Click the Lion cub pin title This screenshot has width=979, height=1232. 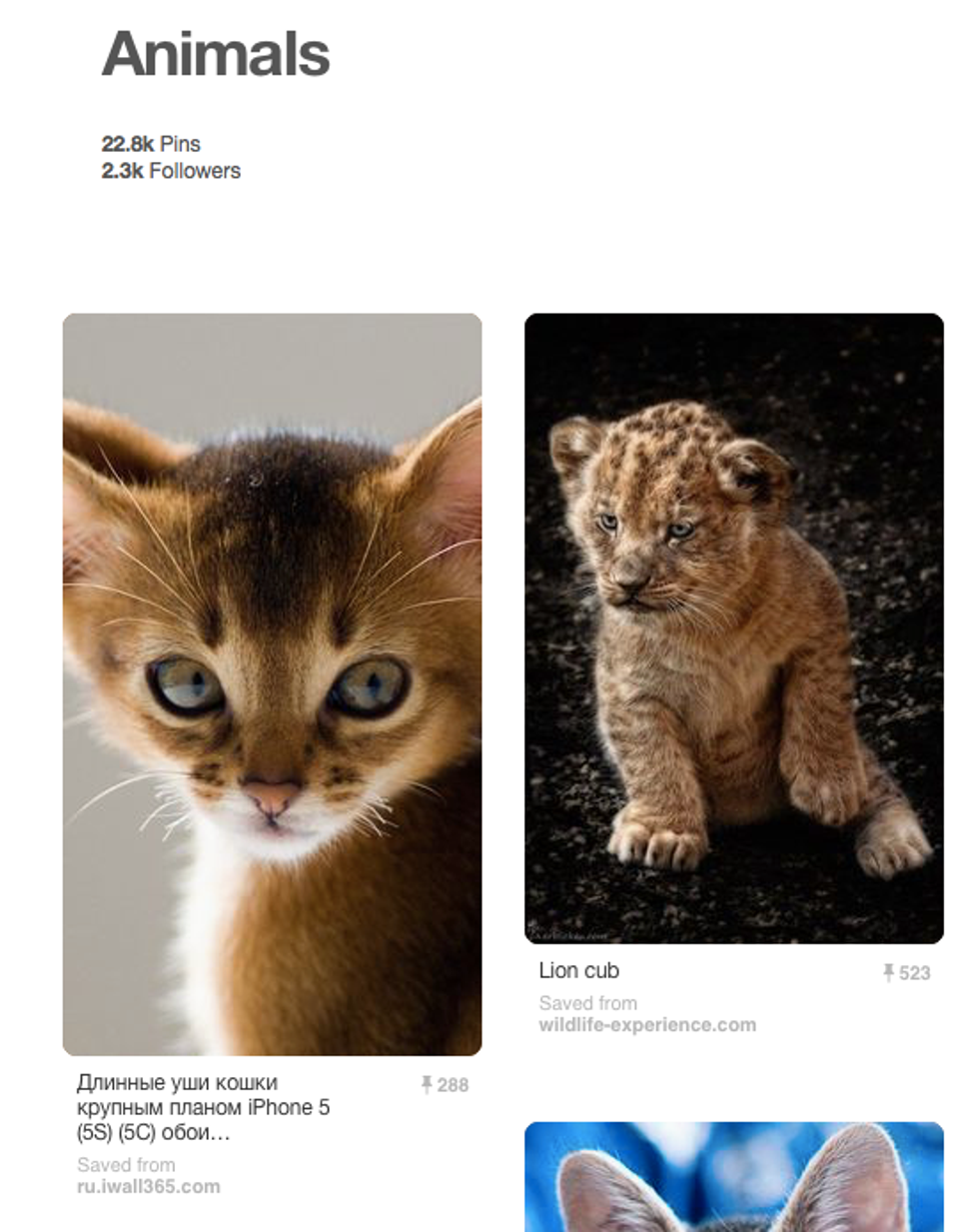point(578,970)
